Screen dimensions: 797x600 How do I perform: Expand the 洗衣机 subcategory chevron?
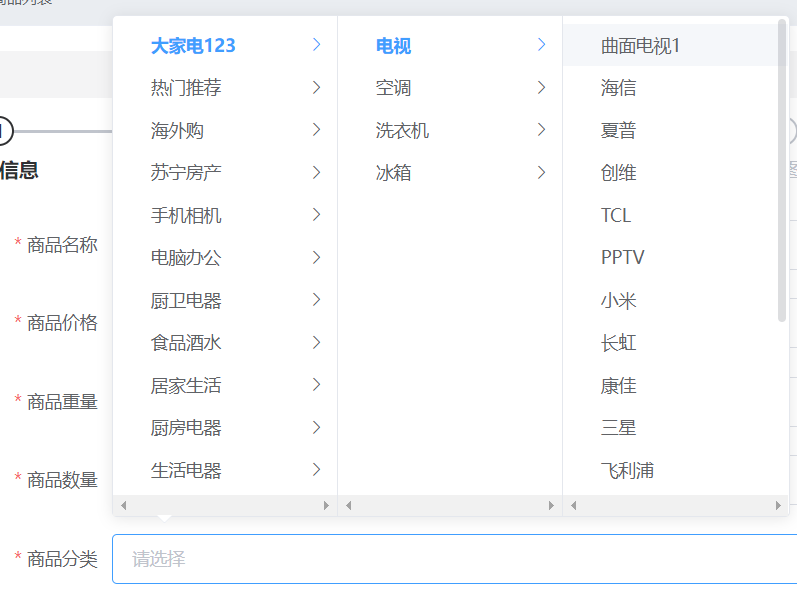click(541, 130)
